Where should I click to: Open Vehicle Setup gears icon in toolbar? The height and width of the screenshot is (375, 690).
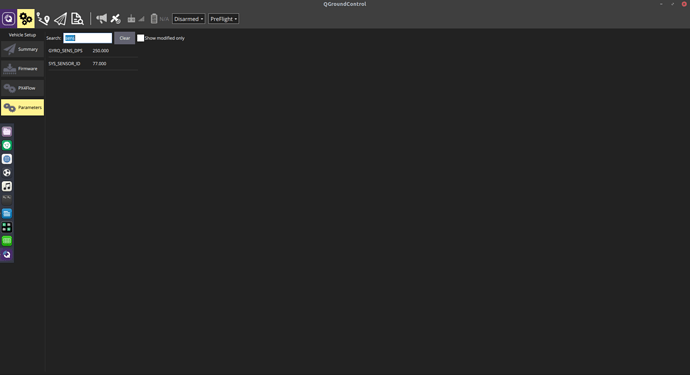click(x=26, y=19)
